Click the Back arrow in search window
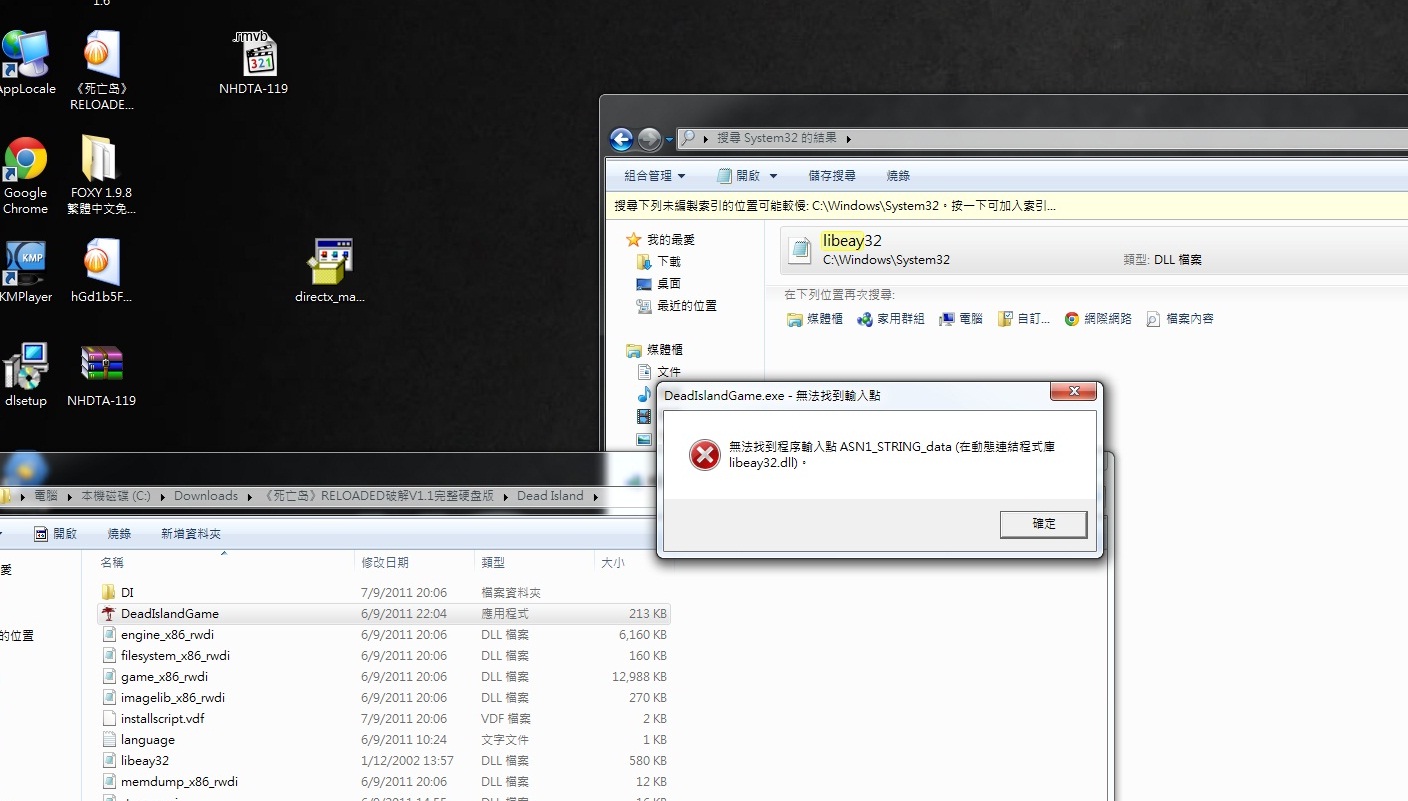 [621, 139]
